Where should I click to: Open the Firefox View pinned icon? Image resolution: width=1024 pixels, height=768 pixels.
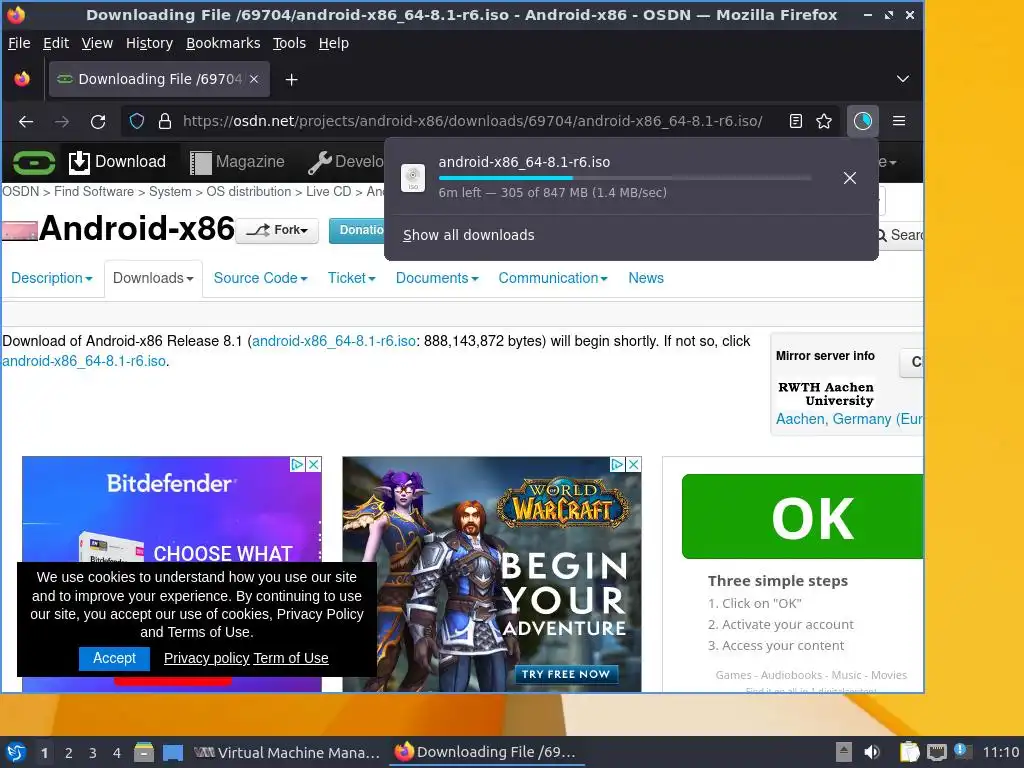(x=22, y=79)
